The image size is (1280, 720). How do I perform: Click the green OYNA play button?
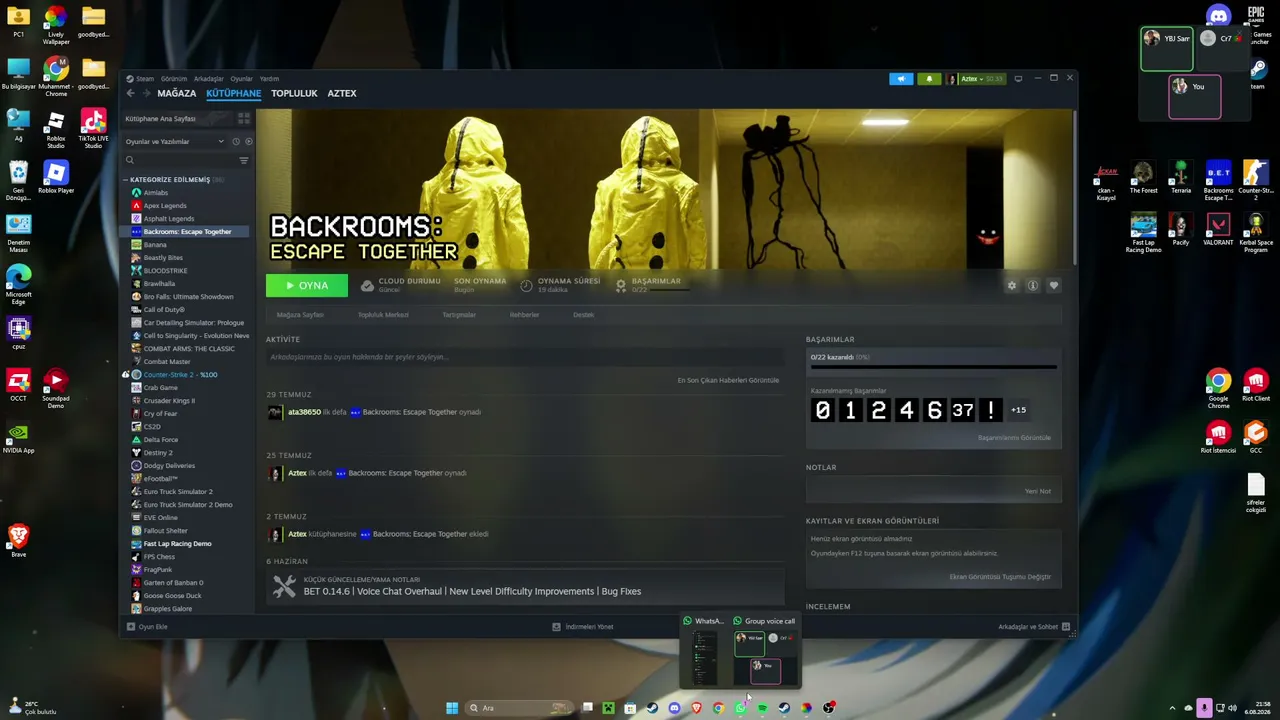click(307, 285)
